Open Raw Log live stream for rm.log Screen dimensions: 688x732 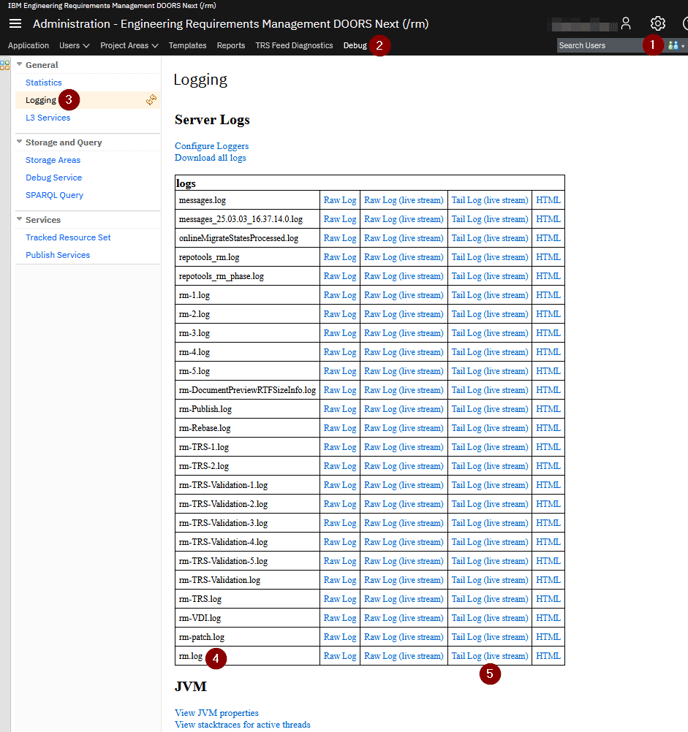(x=404, y=656)
